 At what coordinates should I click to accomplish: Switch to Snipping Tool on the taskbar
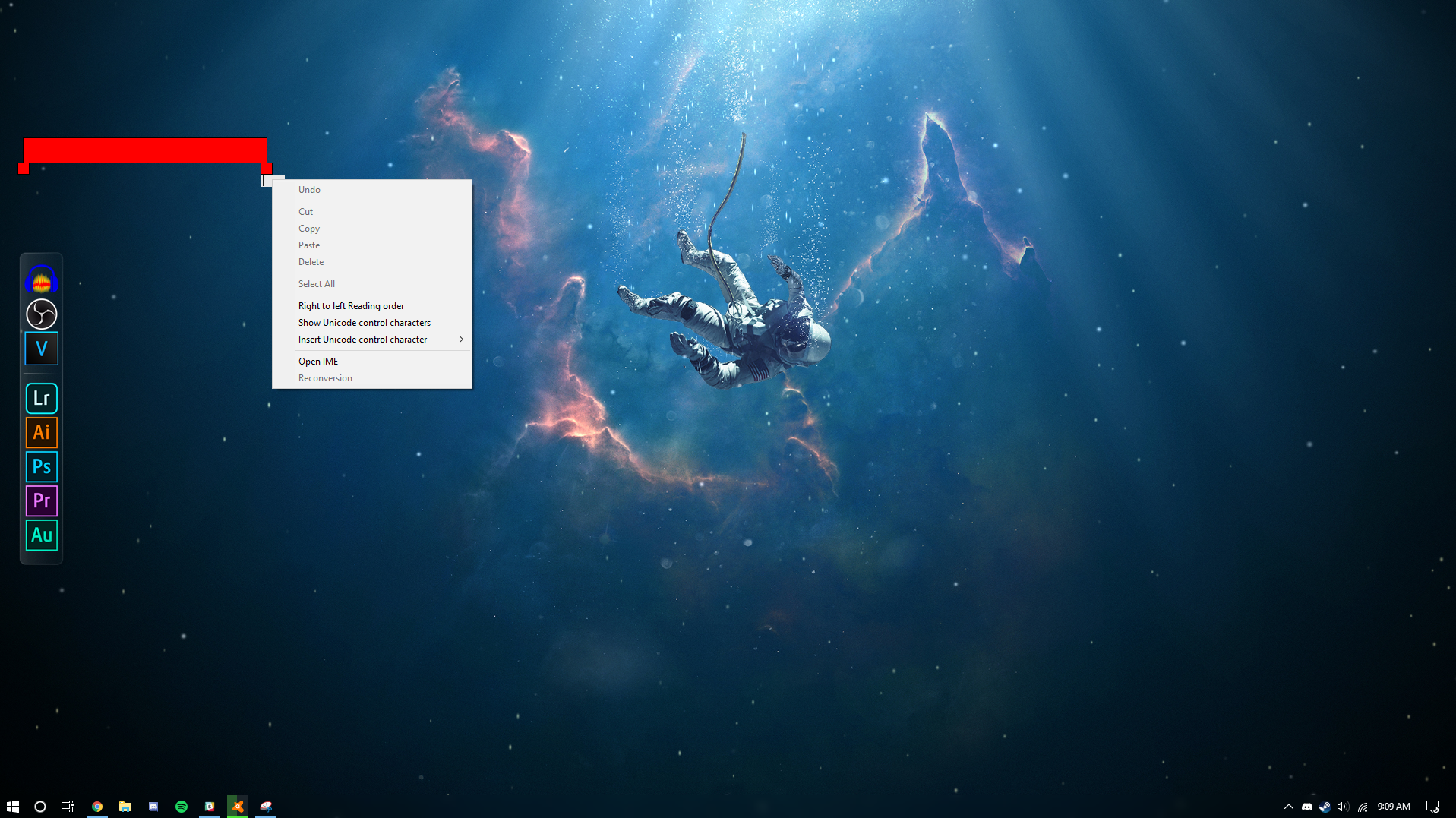[x=266, y=807]
